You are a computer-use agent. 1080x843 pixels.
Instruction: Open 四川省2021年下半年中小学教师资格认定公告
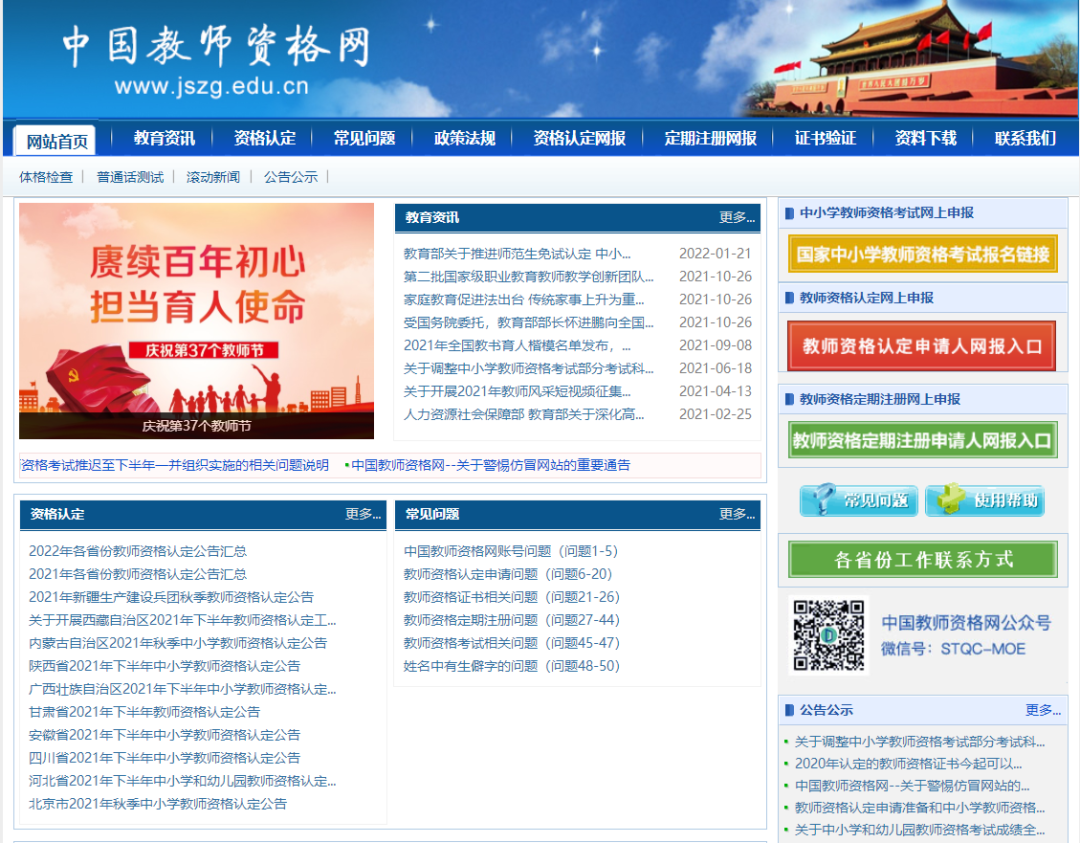tap(165, 758)
